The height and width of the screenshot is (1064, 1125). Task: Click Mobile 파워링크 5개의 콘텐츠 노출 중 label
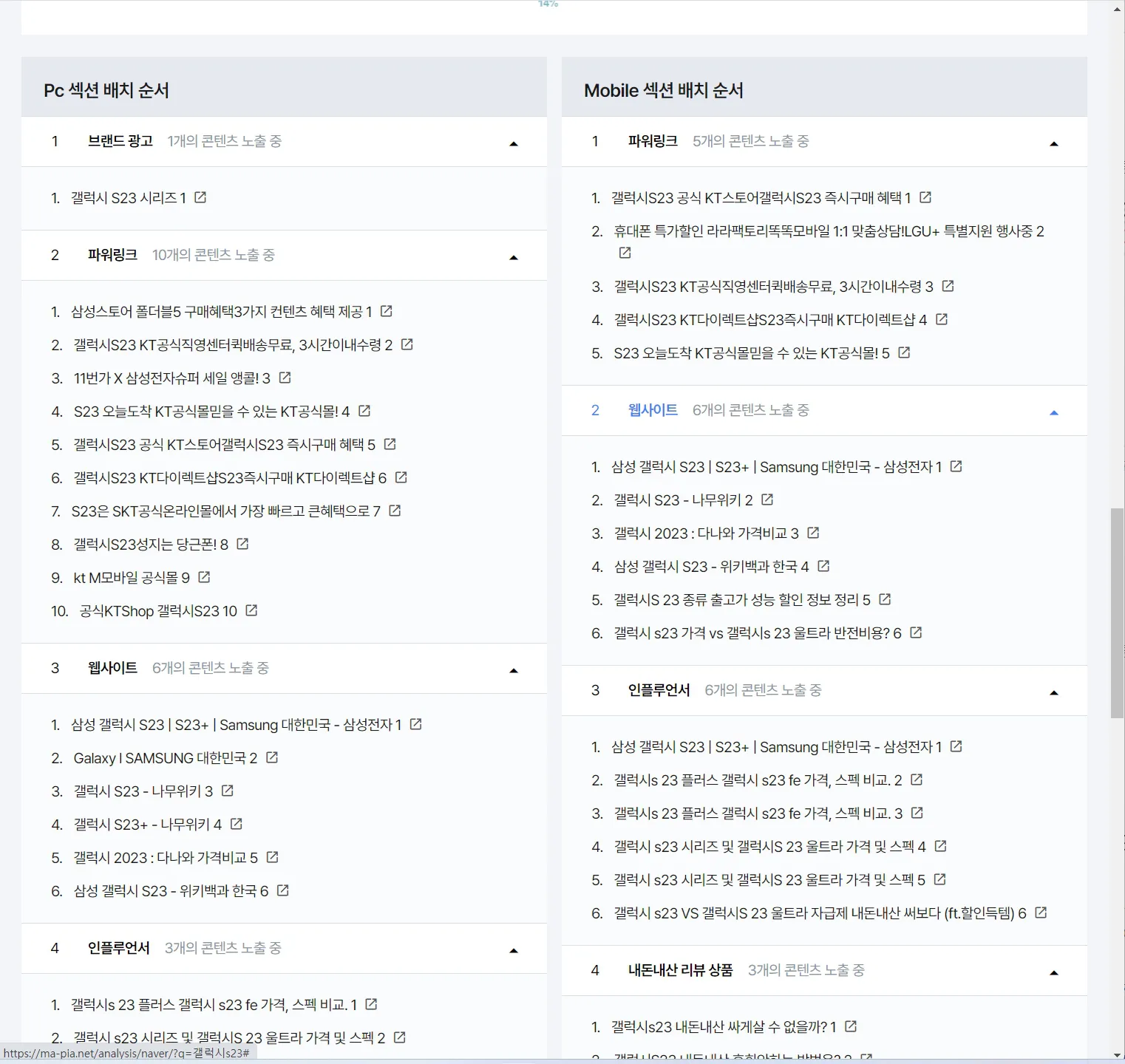(751, 140)
